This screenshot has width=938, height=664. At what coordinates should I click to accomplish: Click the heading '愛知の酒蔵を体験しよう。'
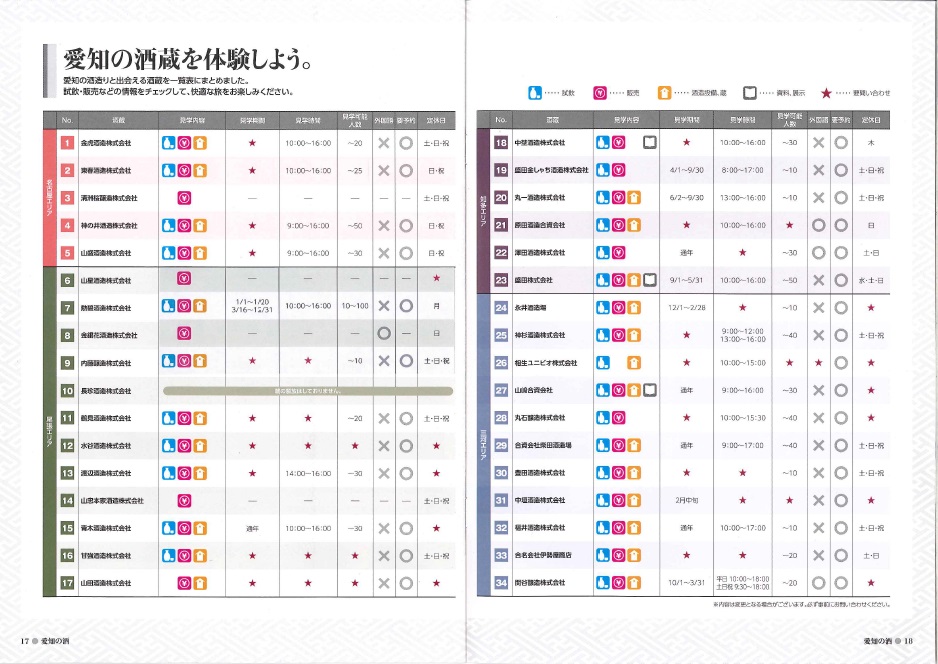coord(187,59)
